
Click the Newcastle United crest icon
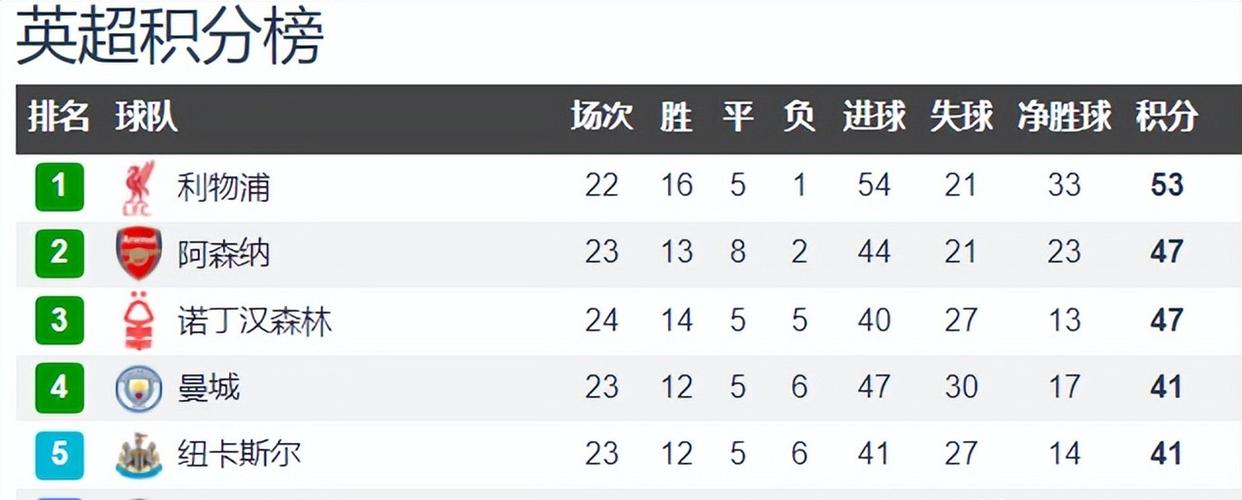[x=138, y=456]
